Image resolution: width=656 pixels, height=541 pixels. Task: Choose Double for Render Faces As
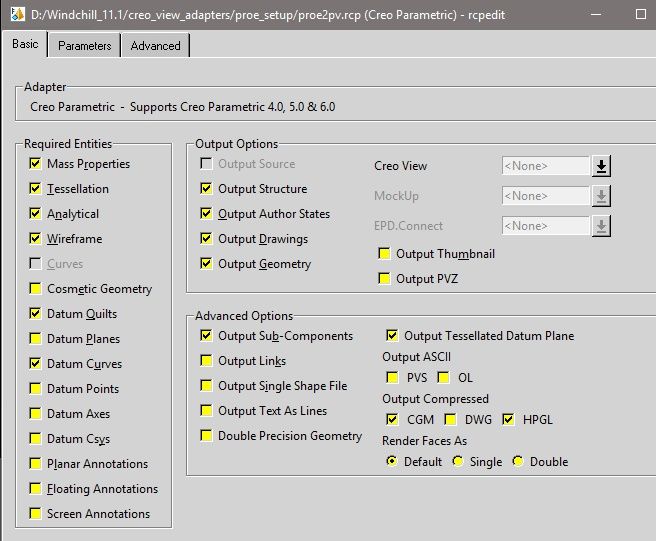coord(517,462)
